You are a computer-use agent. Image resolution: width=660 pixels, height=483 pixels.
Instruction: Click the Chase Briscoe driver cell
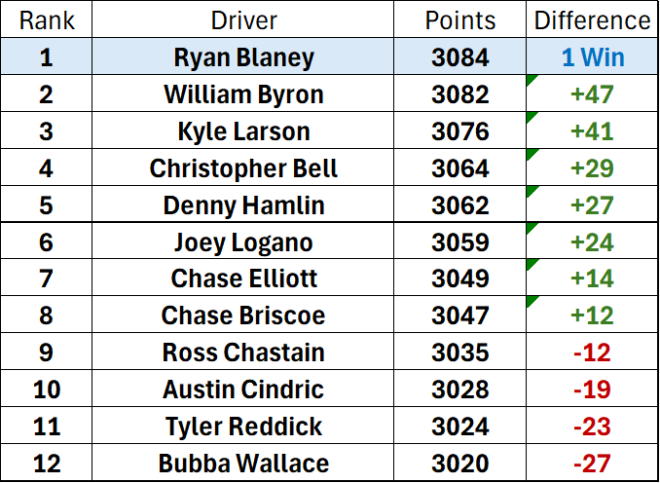click(x=244, y=315)
